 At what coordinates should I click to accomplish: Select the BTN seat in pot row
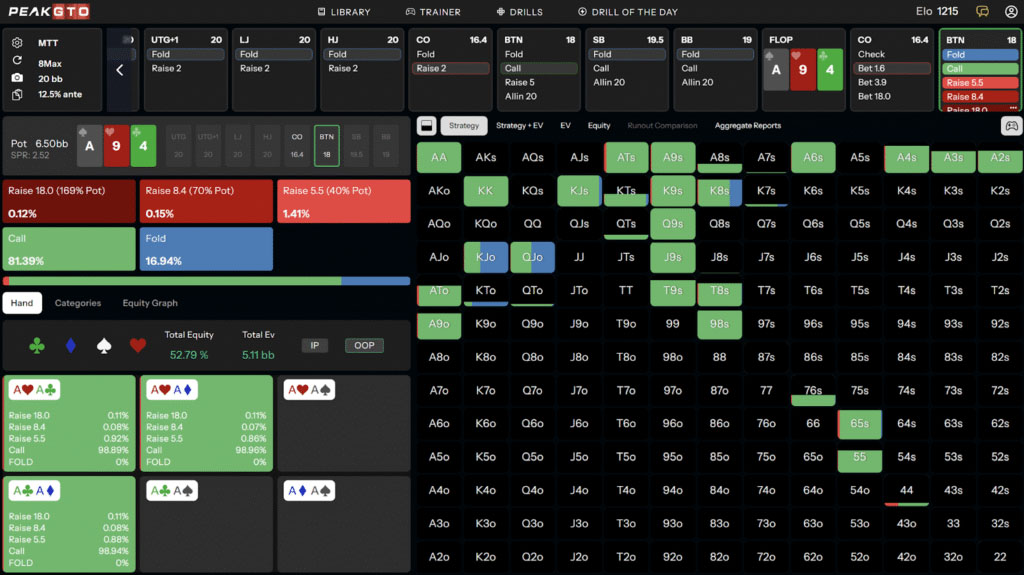coord(326,146)
